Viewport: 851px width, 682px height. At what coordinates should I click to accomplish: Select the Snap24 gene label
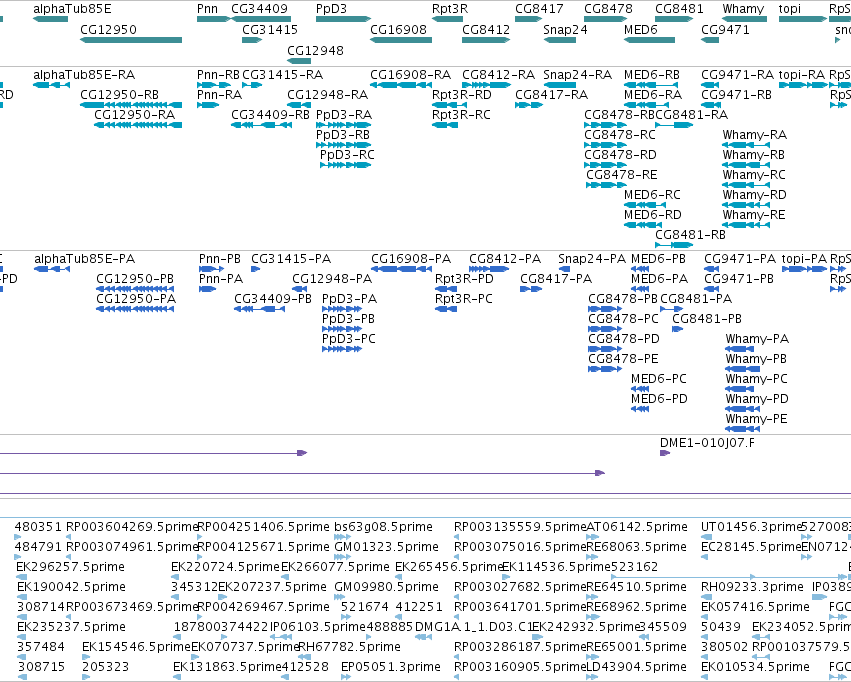(565, 30)
